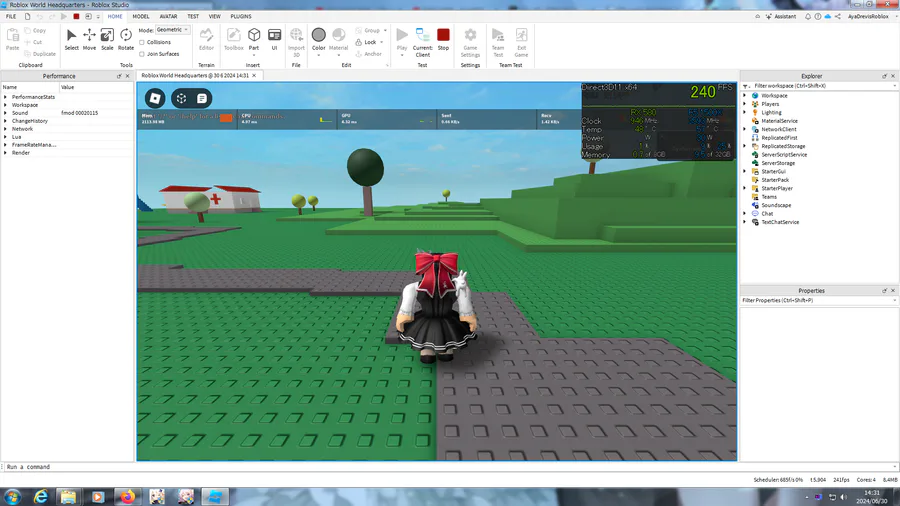
Task: Insert a new Part
Action: [254, 40]
